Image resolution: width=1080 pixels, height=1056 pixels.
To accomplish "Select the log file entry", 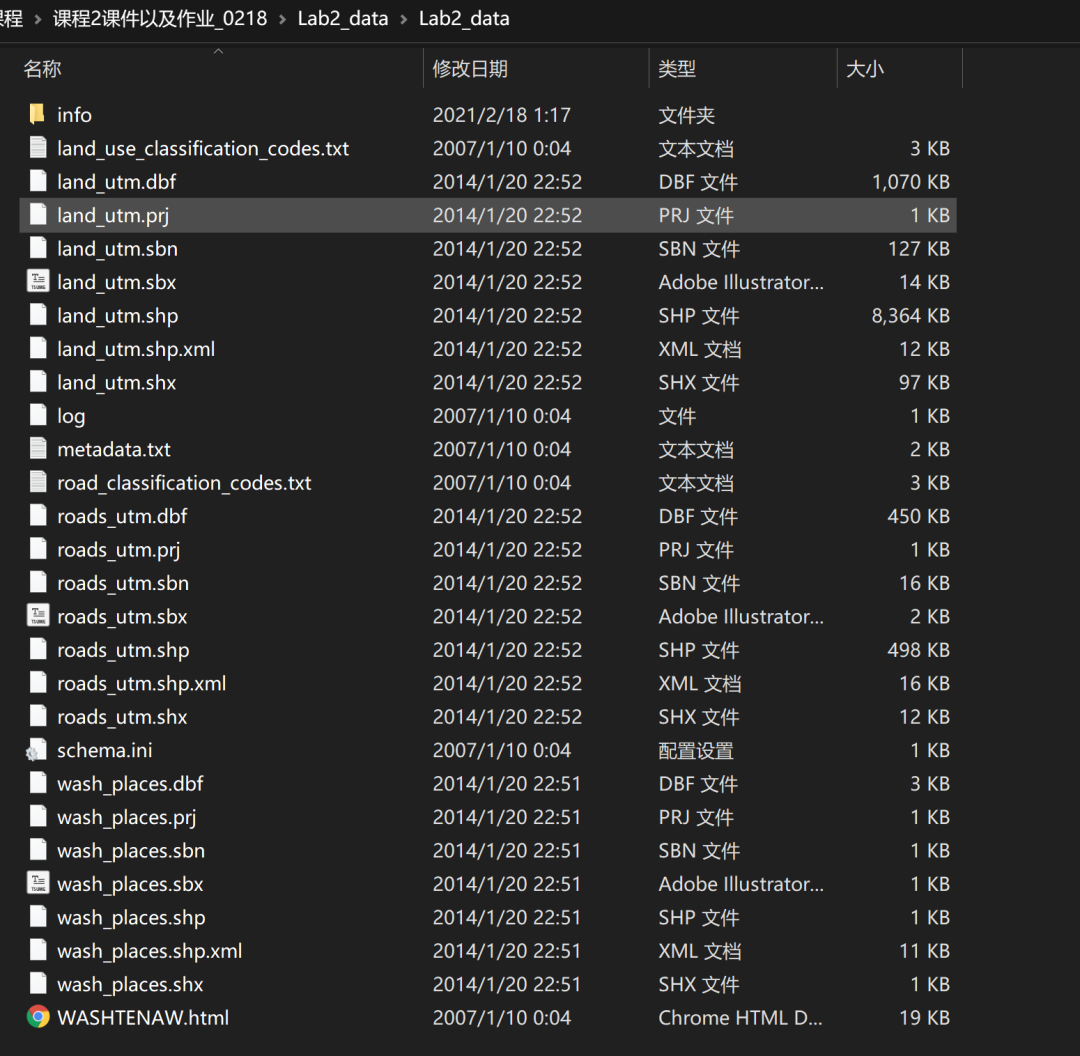I will [x=71, y=416].
